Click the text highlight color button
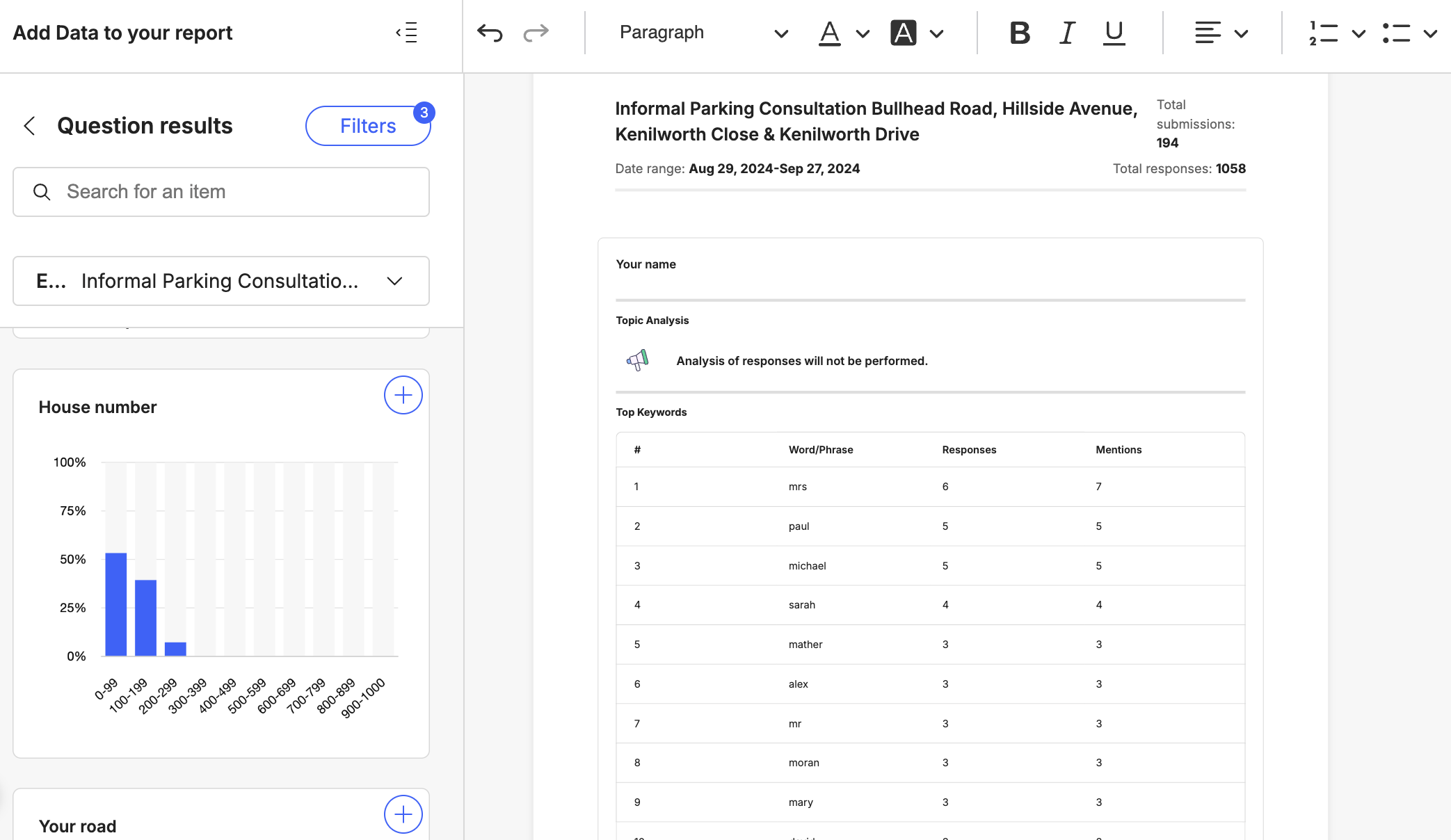1451x840 pixels. (903, 33)
